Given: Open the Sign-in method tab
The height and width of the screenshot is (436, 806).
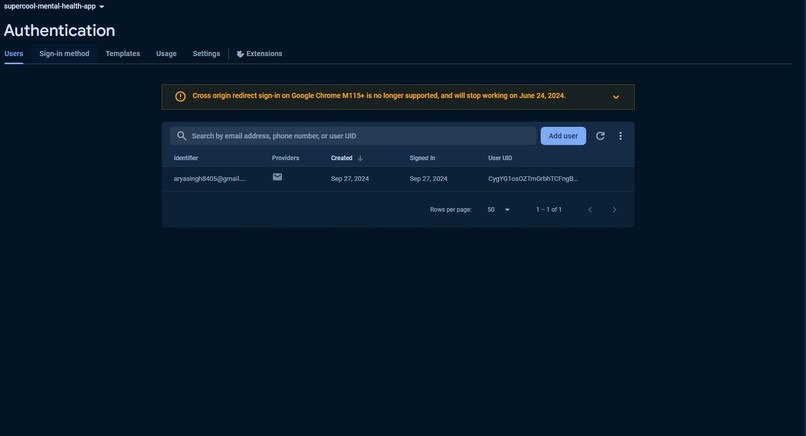Looking at the screenshot, I should click(x=64, y=53).
